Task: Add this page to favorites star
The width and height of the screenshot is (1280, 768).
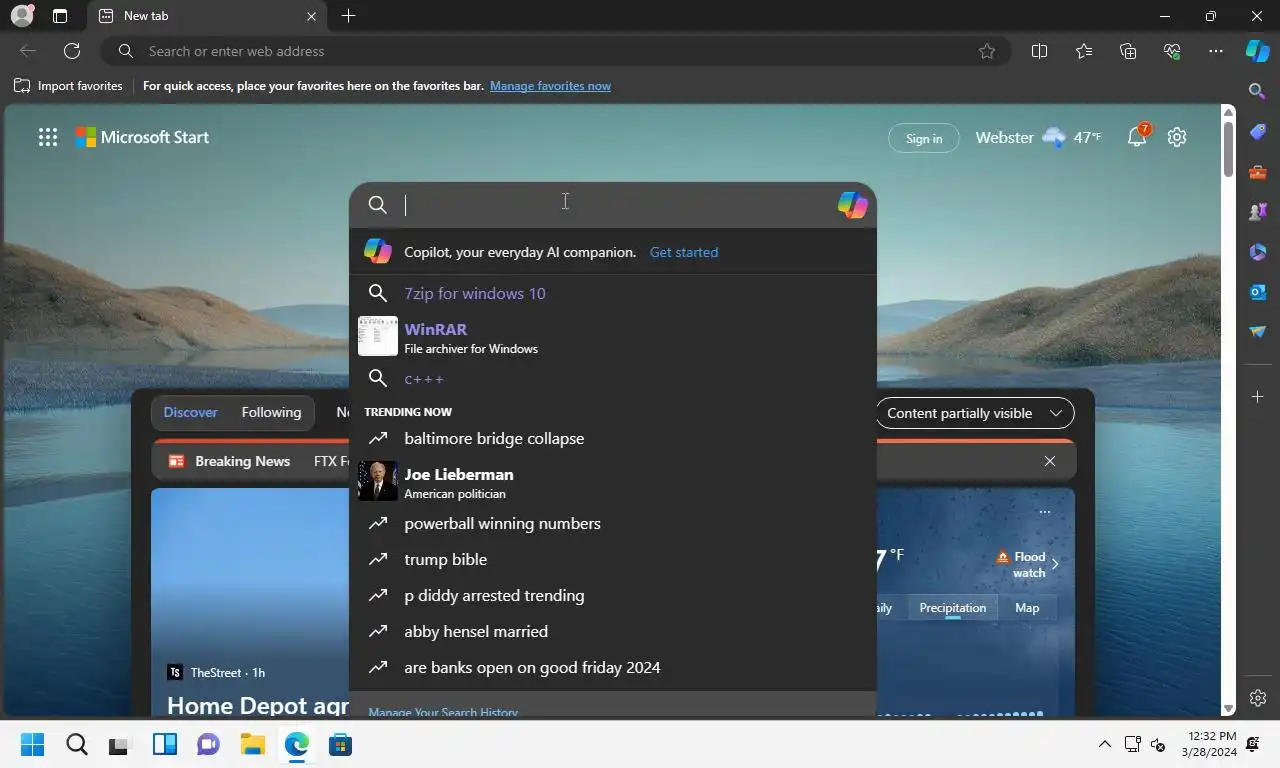Action: 987,51
